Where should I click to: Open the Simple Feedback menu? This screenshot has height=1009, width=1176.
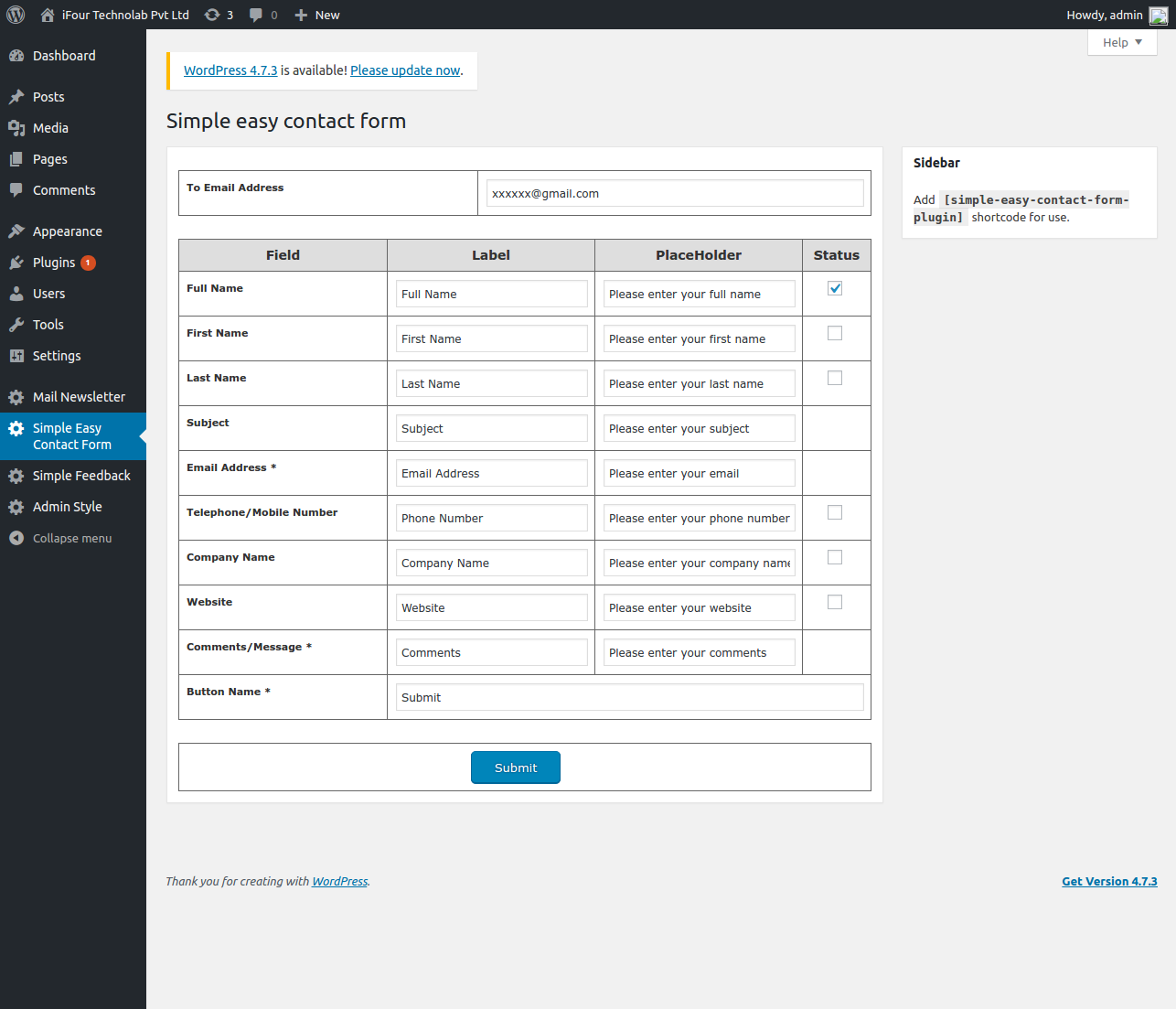click(x=73, y=476)
